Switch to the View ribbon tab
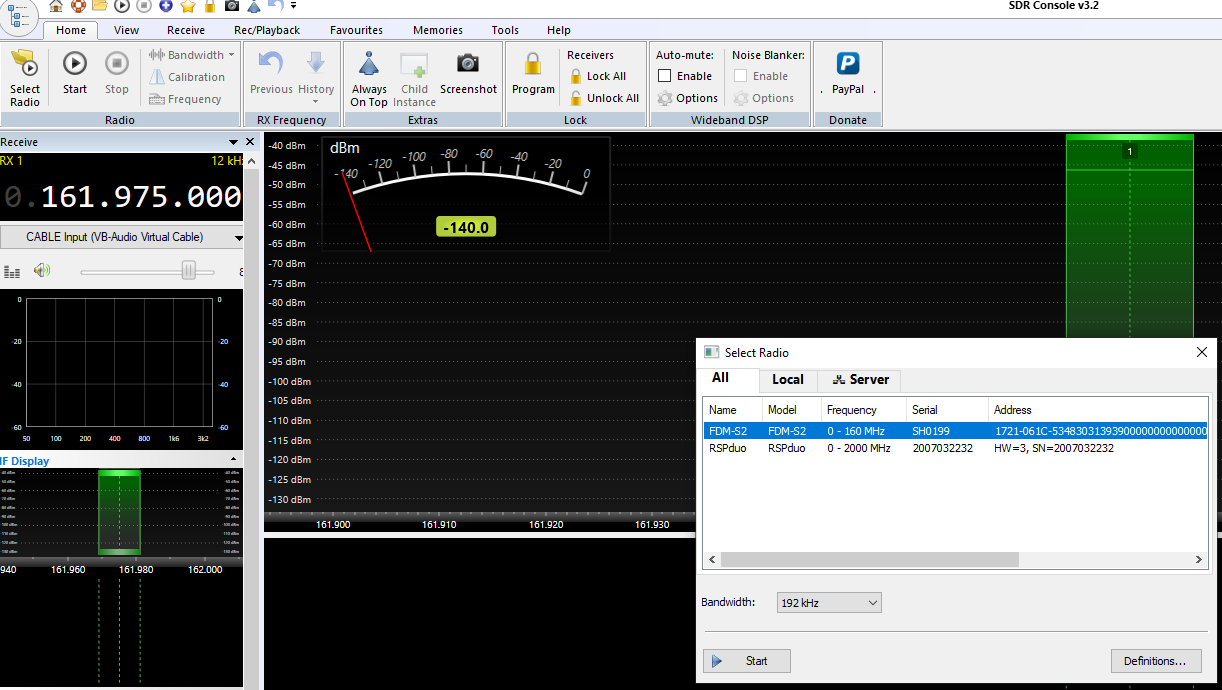 (x=127, y=30)
